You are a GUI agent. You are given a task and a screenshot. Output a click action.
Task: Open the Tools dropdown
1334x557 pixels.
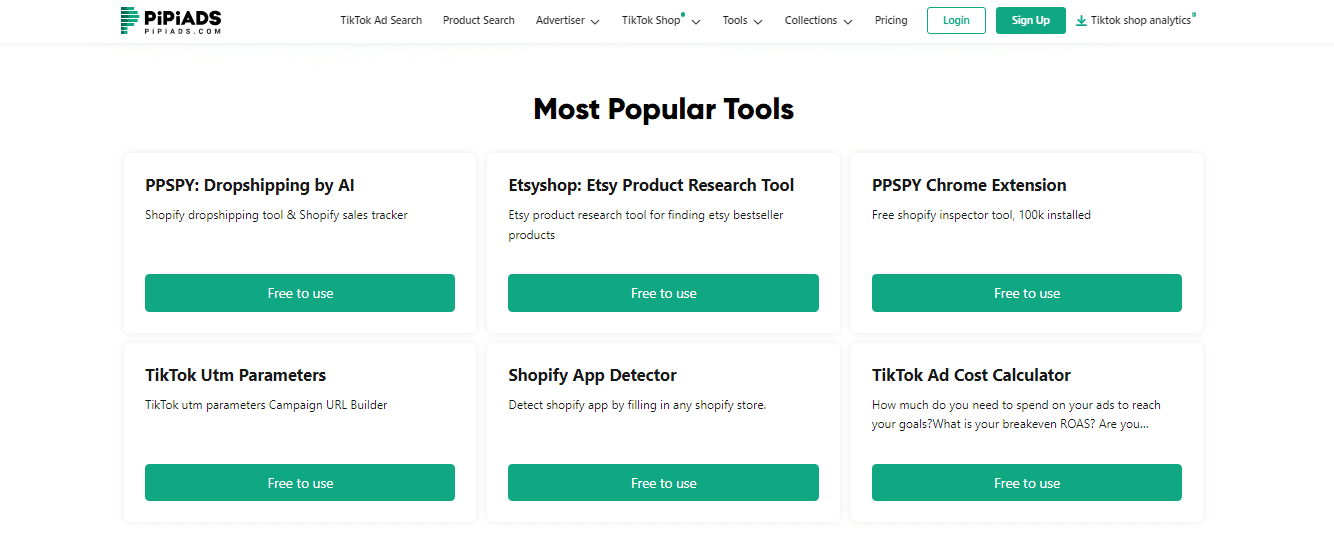click(742, 20)
